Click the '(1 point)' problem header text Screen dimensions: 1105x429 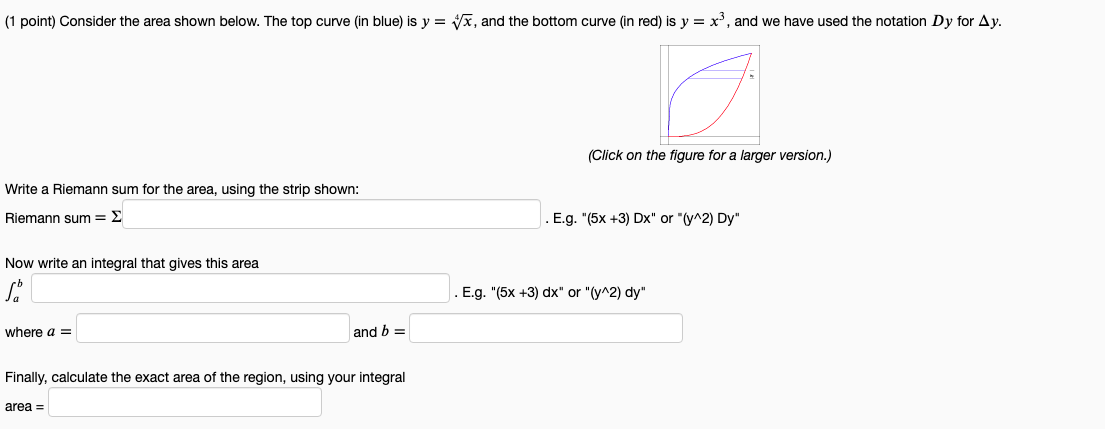tap(30, 22)
